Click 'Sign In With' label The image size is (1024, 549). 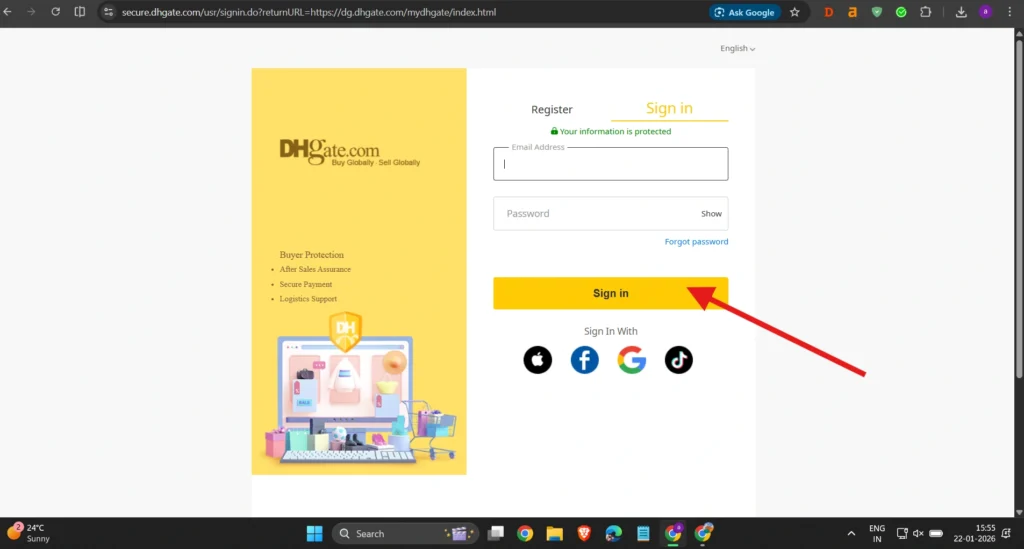pos(611,331)
